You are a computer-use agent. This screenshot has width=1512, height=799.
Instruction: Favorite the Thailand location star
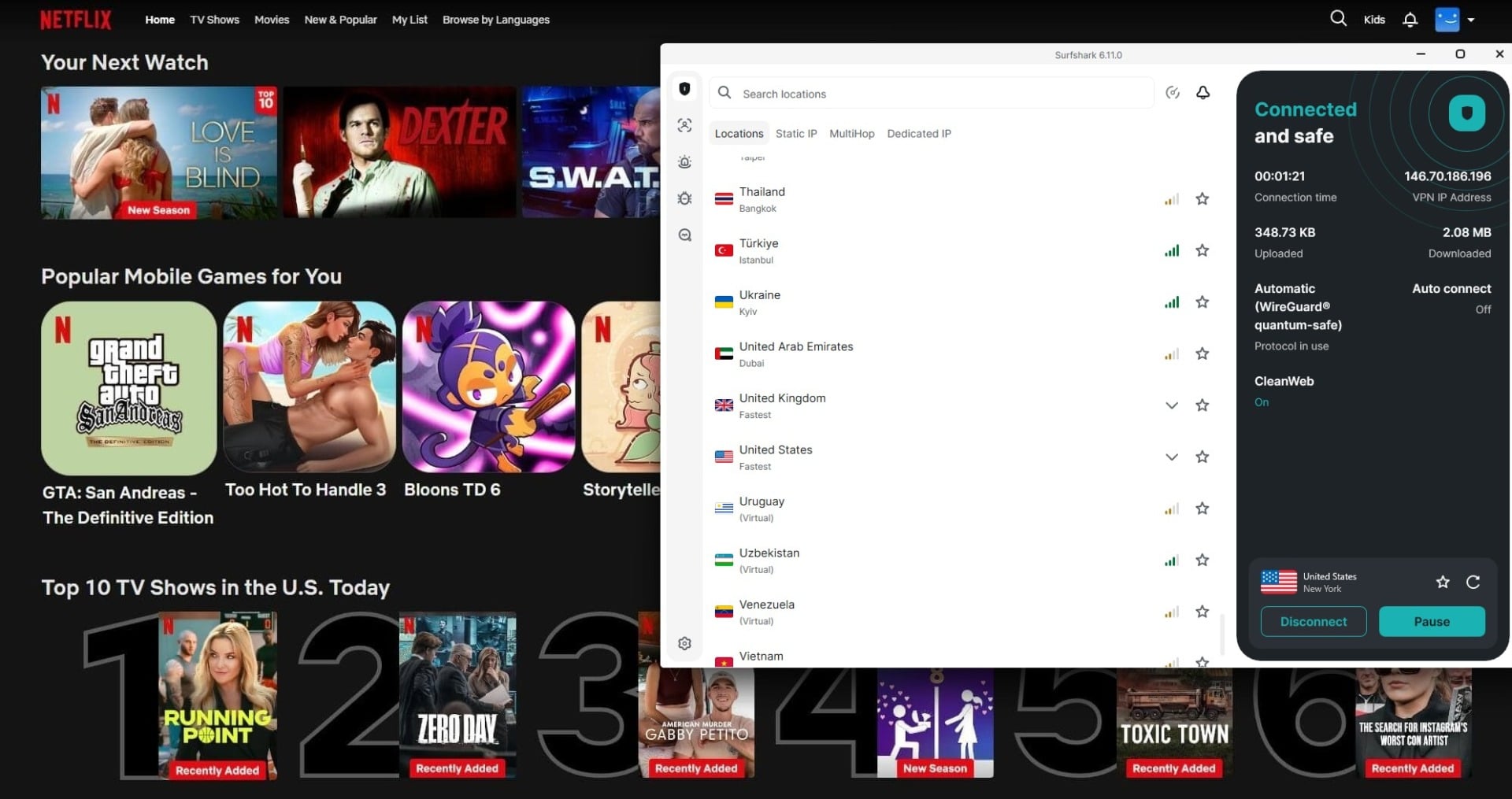pyautogui.click(x=1202, y=199)
